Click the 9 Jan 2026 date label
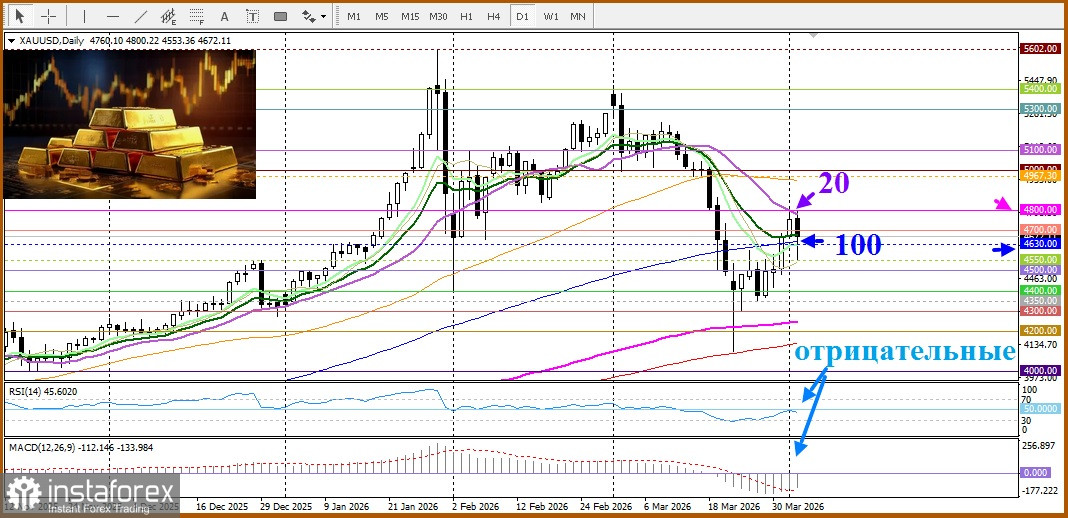Image resolution: width=1068 pixels, height=518 pixels. click(x=347, y=508)
